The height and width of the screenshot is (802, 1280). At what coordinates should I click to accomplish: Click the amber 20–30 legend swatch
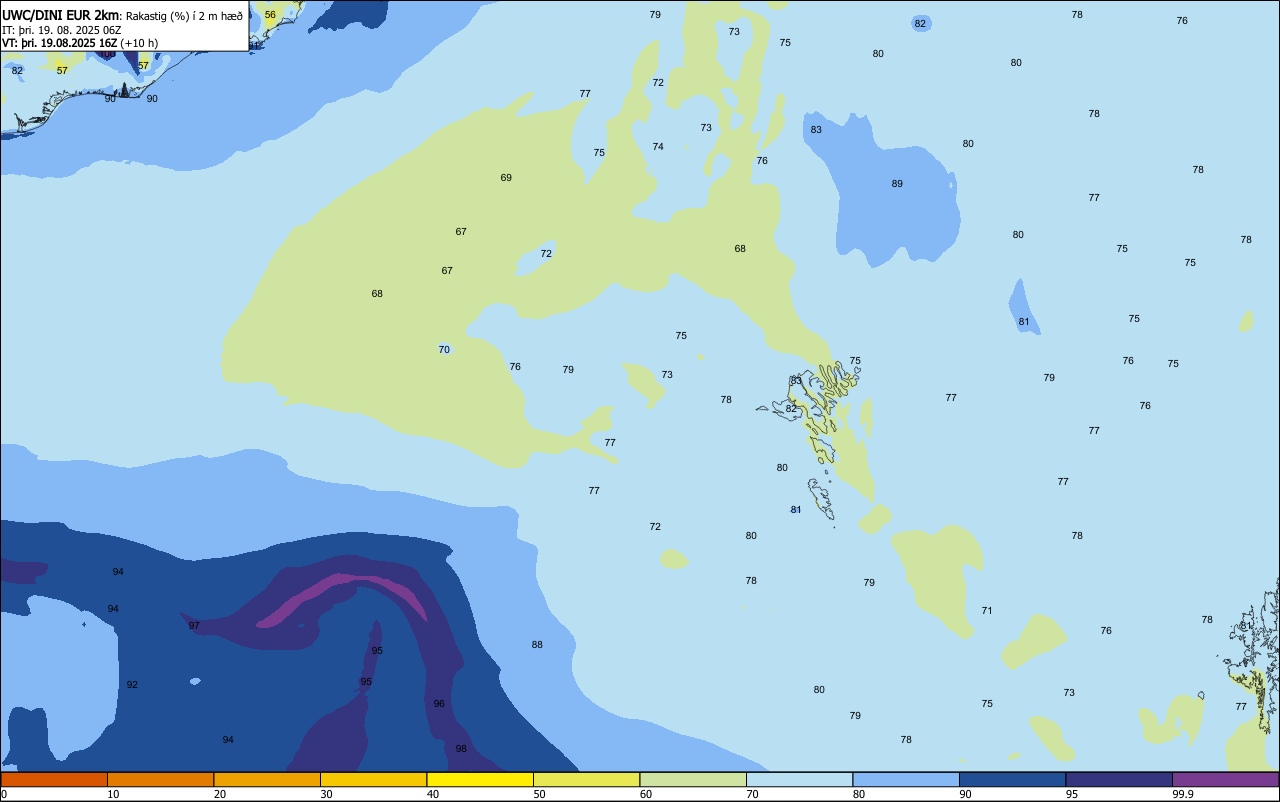pos(267,780)
